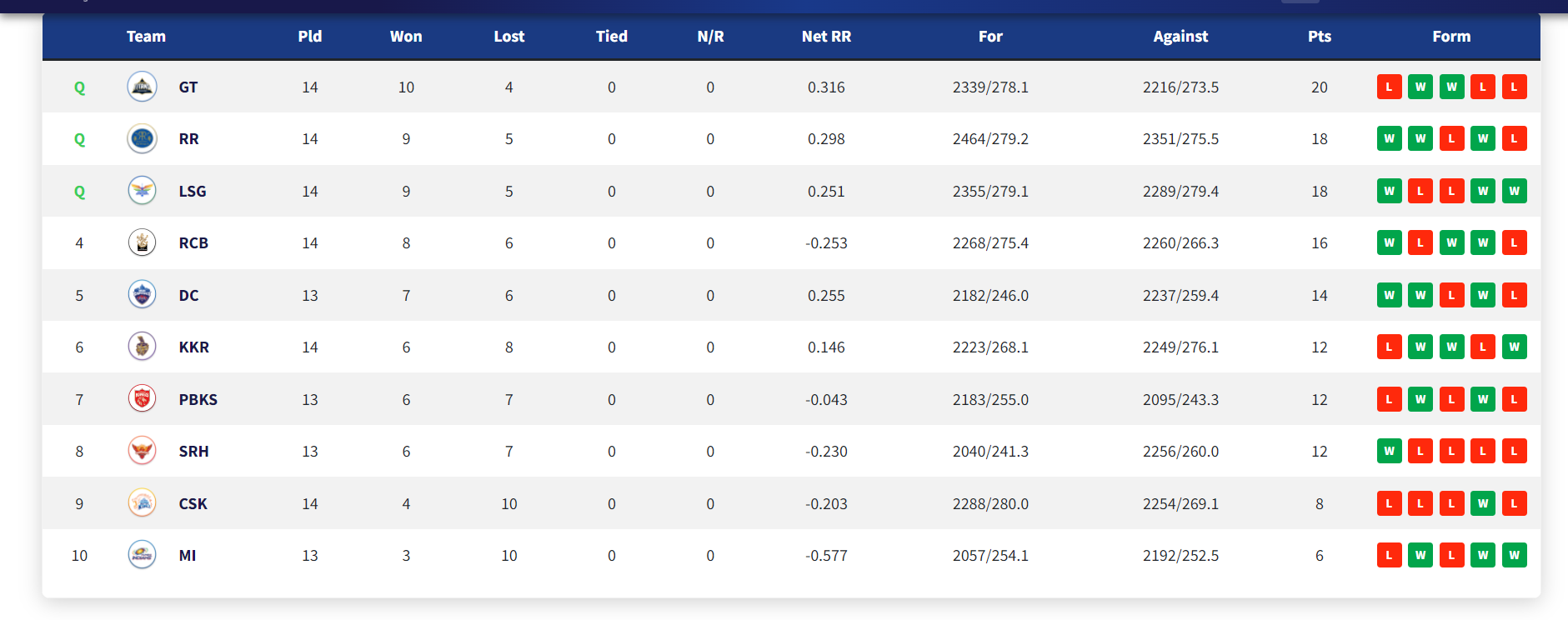The height and width of the screenshot is (620, 1568).
Task: Select the DC team name
Action: (189, 295)
